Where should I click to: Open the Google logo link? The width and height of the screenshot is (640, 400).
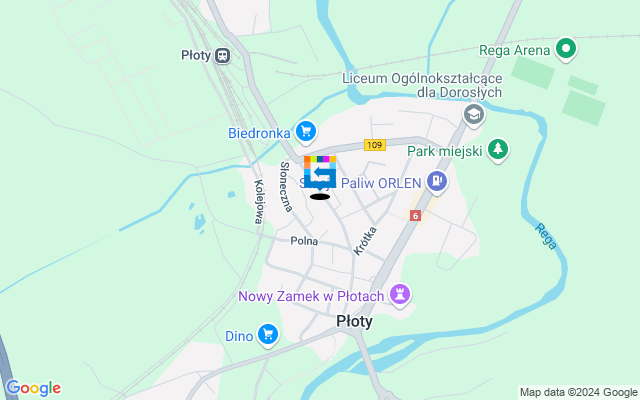click(x=33, y=388)
